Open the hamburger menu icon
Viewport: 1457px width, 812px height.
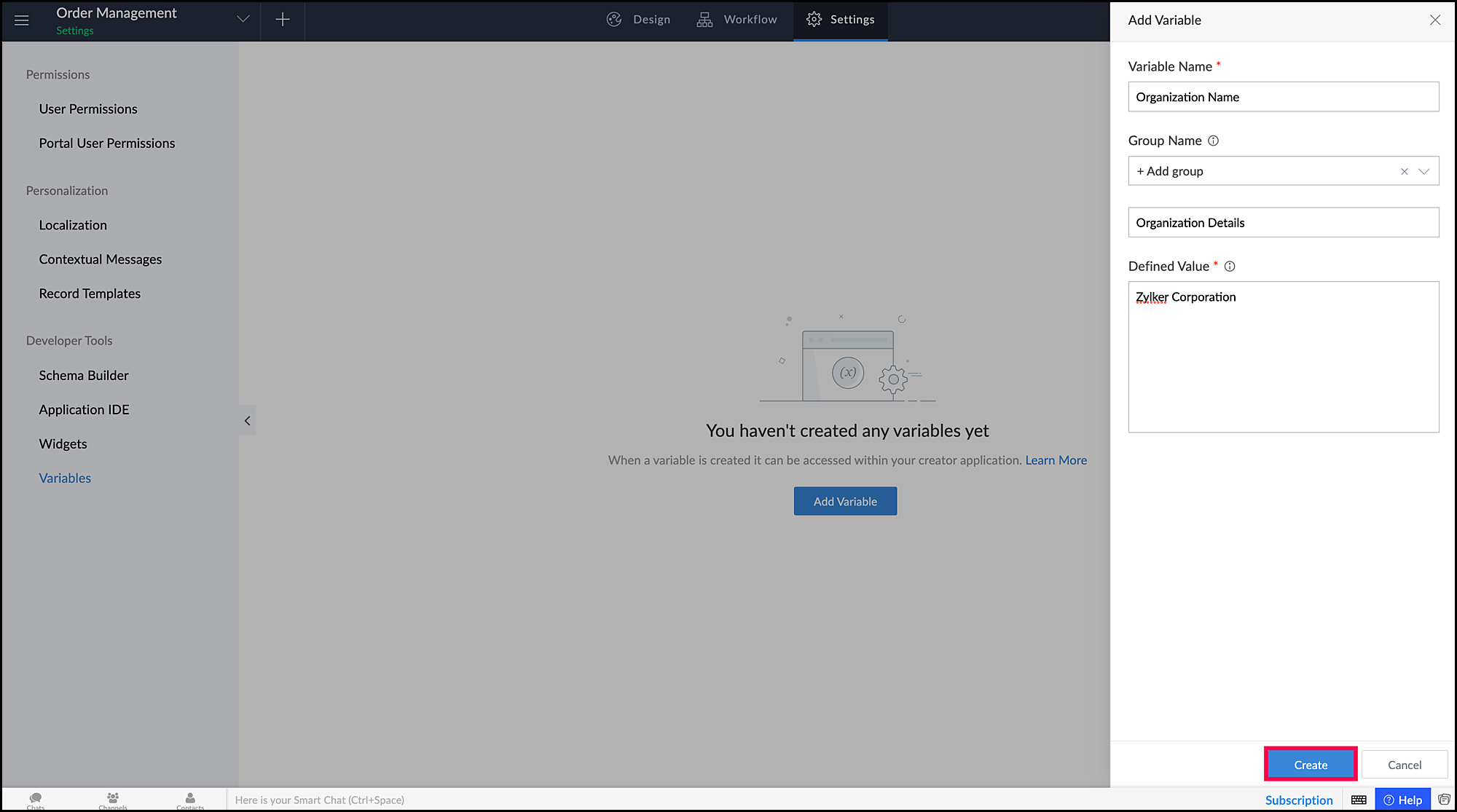tap(22, 20)
